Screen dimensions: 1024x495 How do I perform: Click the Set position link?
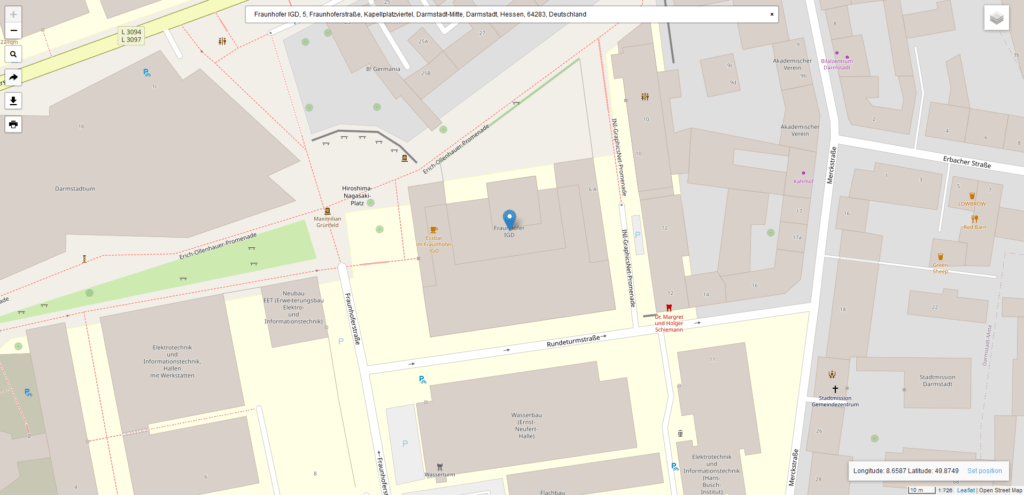point(984,471)
